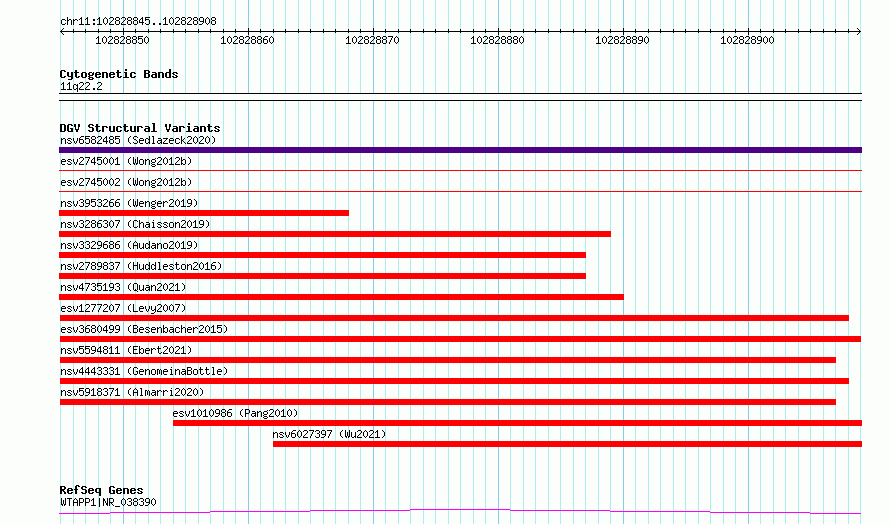Click the nsv6582485 (Sedlazeck2020) label
This screenshot has height=524, width=890.
pos(138,140)
